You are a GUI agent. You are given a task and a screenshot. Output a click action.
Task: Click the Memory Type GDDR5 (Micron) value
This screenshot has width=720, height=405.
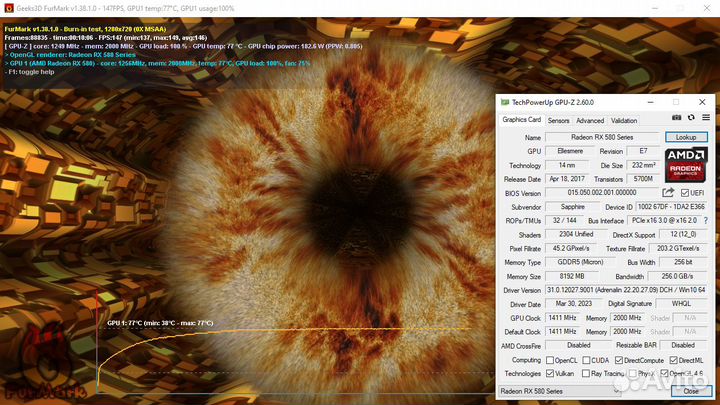tap(580, 262)
